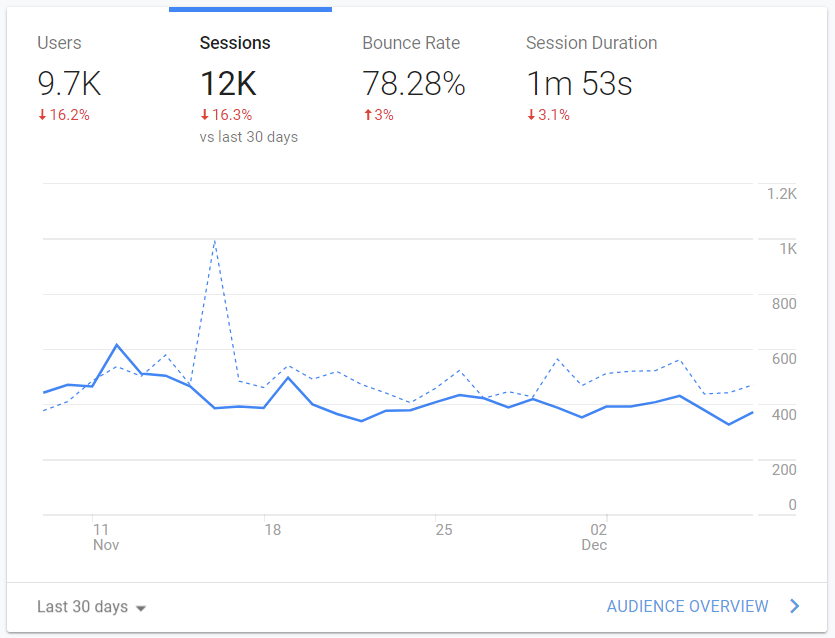Click the 1.2K y-axis label
This screenshot has height=638, width=835.
[782, 194]
